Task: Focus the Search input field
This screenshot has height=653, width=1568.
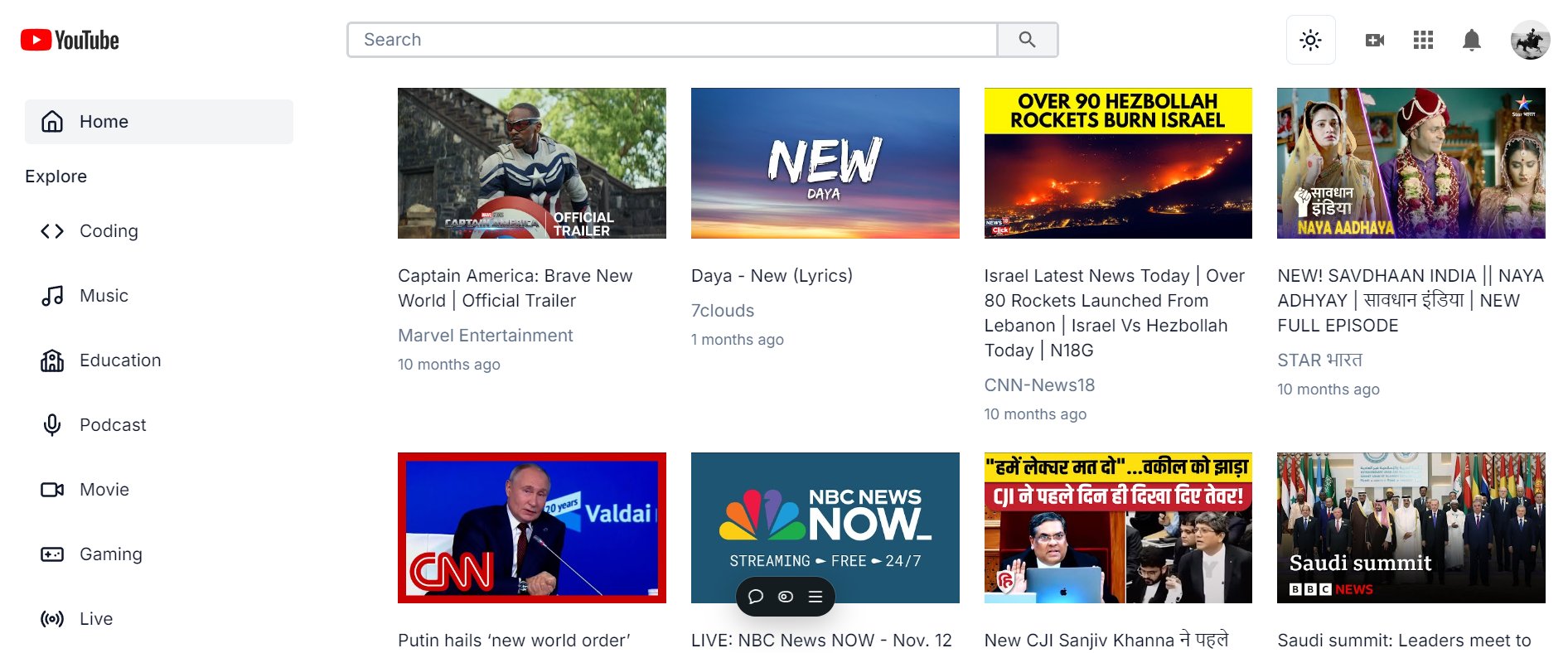Action: coord(671,40)
